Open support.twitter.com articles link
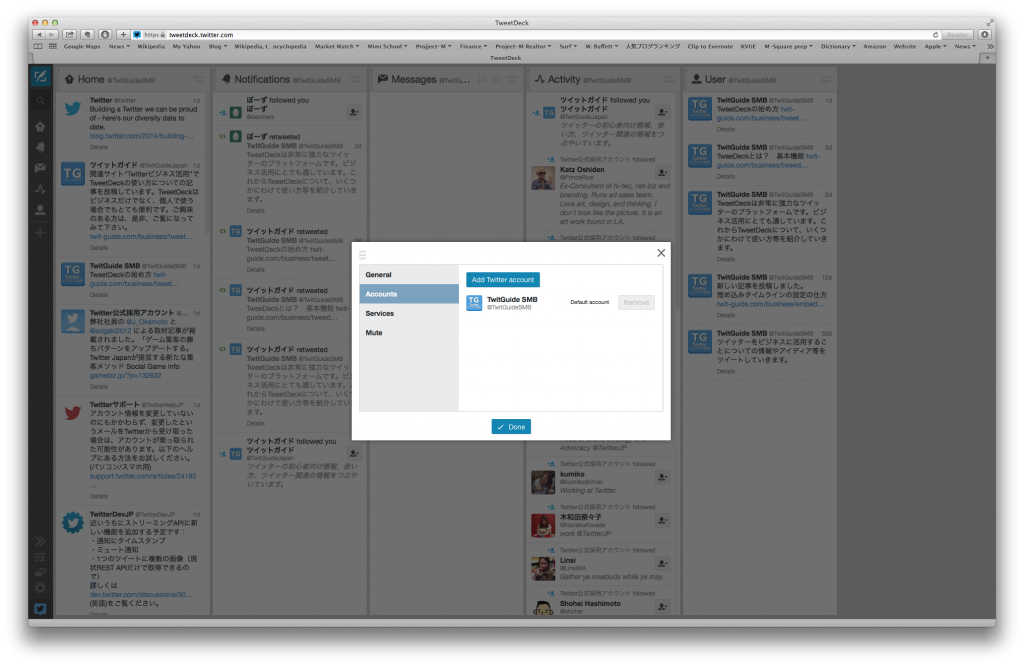Viewport: 1024px width, 666px height. [x=142, y=476]
